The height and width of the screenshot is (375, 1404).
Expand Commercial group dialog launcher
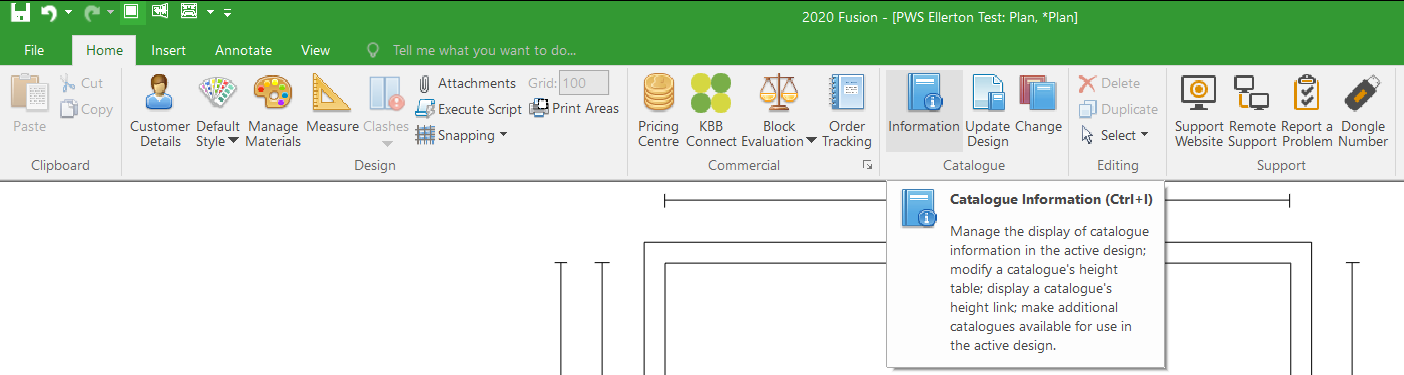[x=867, y=165]
